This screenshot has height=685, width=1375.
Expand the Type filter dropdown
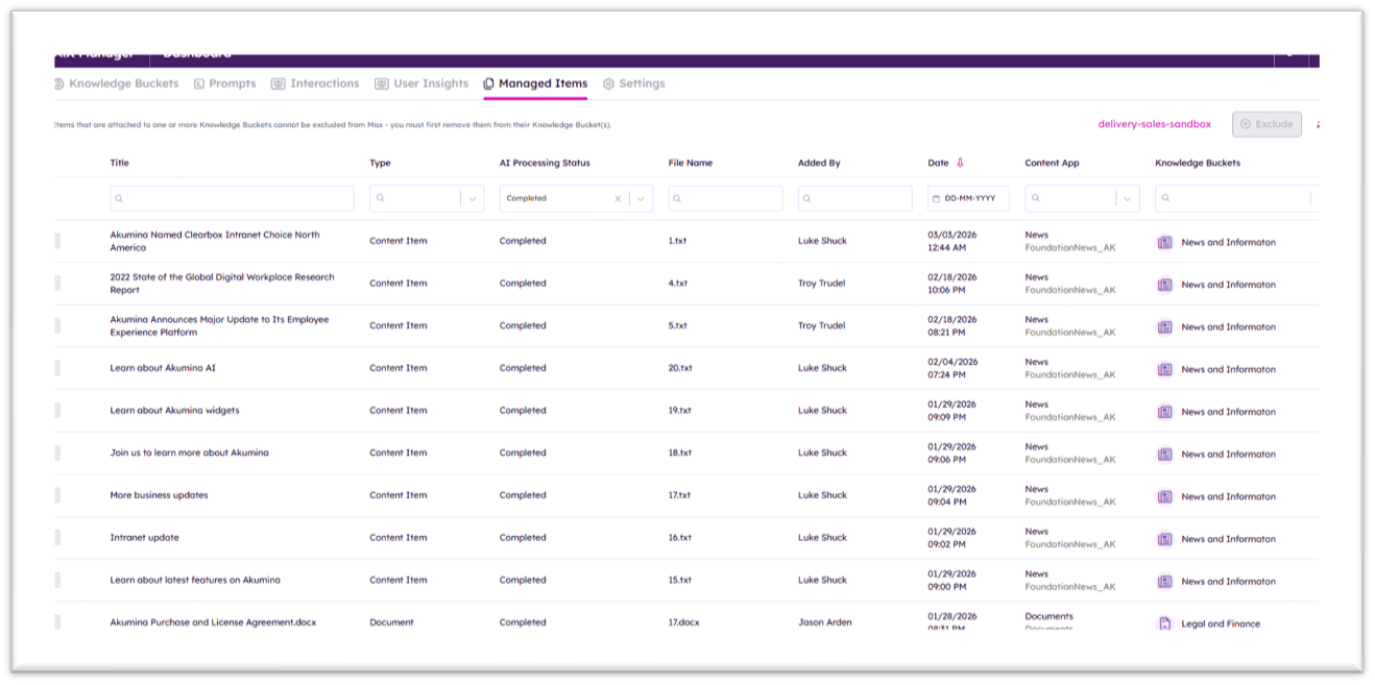[x=472, y=198]
